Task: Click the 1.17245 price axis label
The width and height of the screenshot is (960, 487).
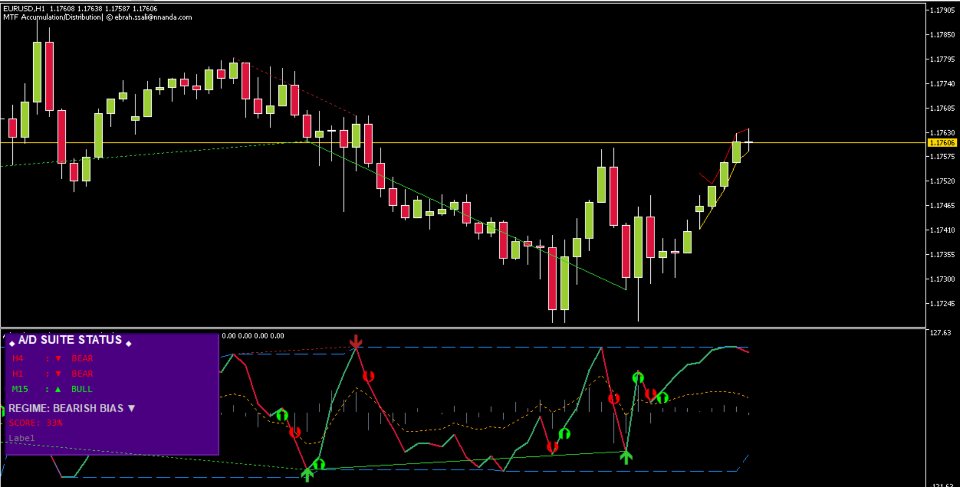Action: 945,304
